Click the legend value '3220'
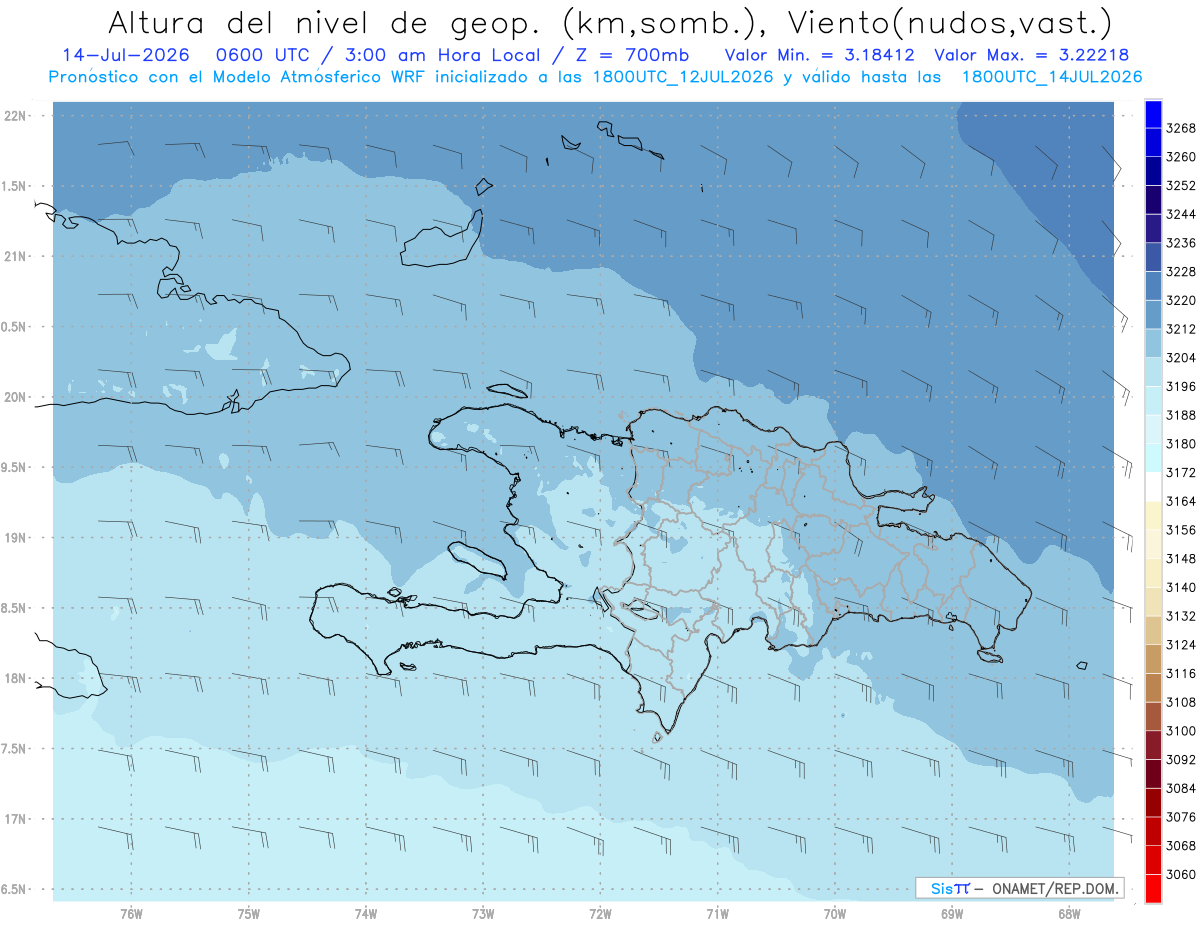This screenshot has height=927, width=1200. pos(1180,300)
